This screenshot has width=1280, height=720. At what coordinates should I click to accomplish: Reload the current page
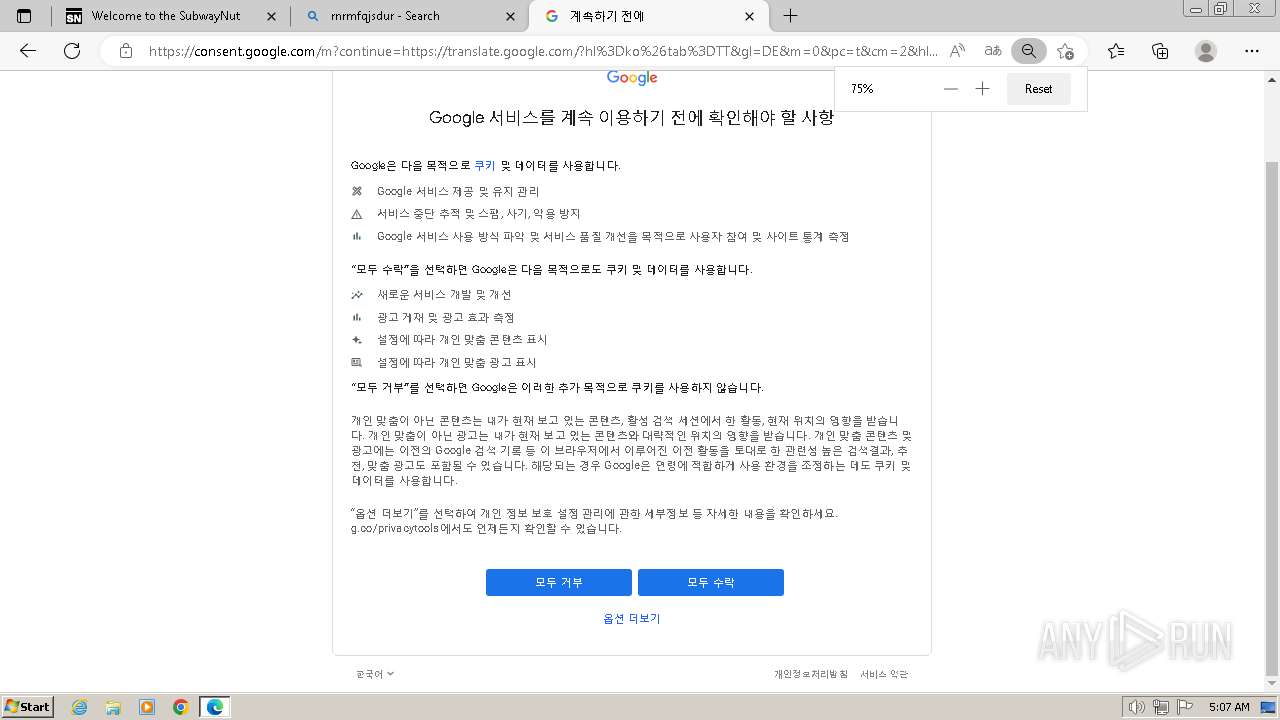(72, 51)
